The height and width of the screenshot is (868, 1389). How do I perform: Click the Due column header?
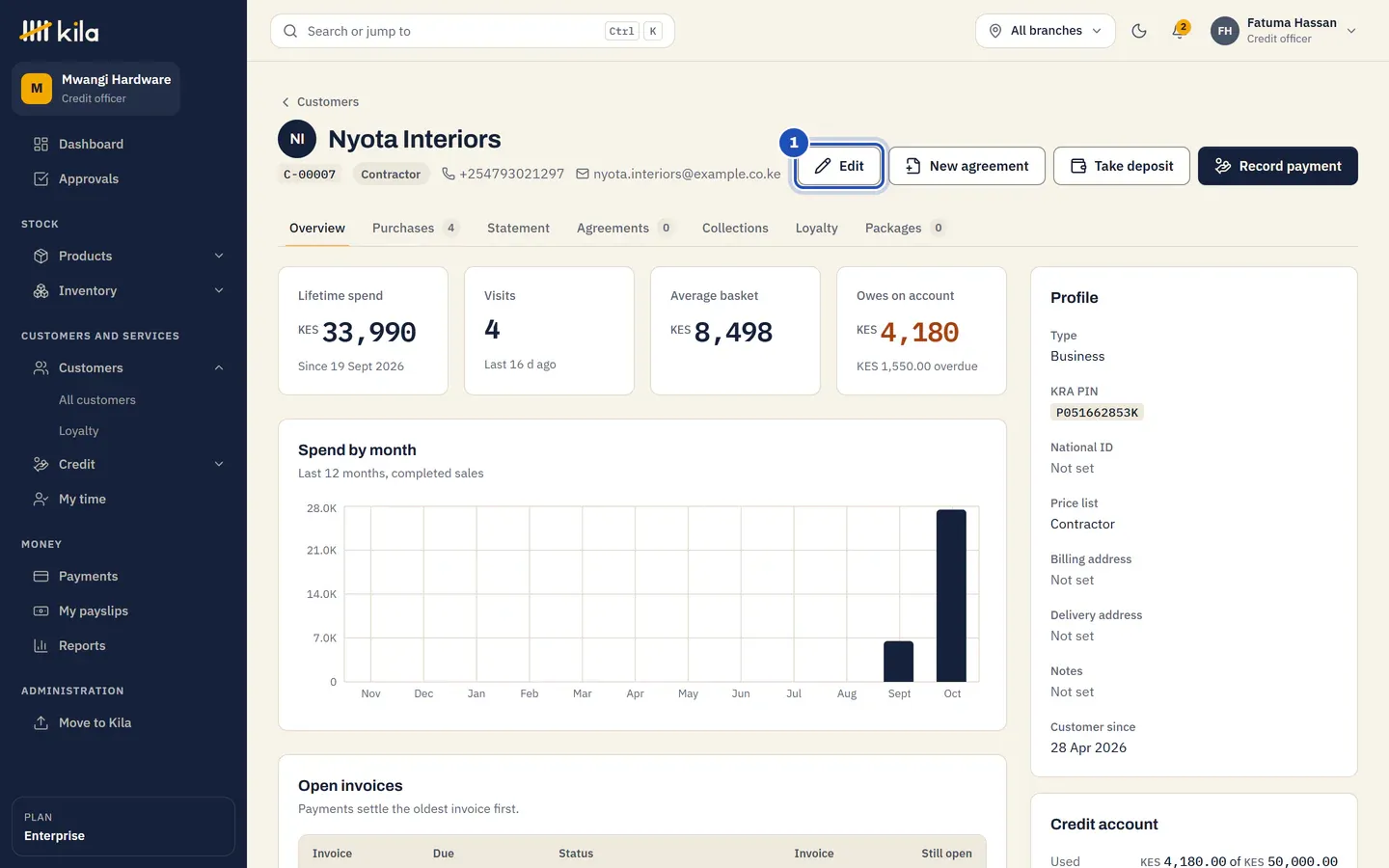[444, 854]
